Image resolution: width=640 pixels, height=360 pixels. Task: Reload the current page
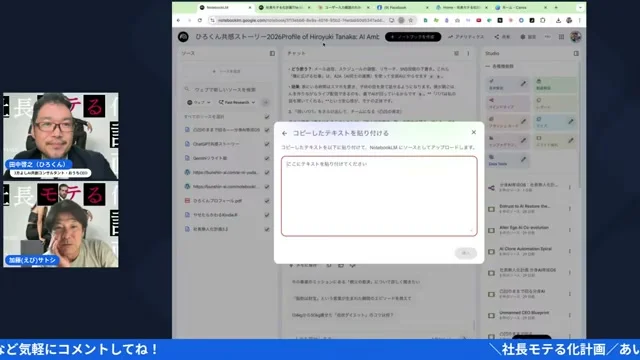coord(200,20)
